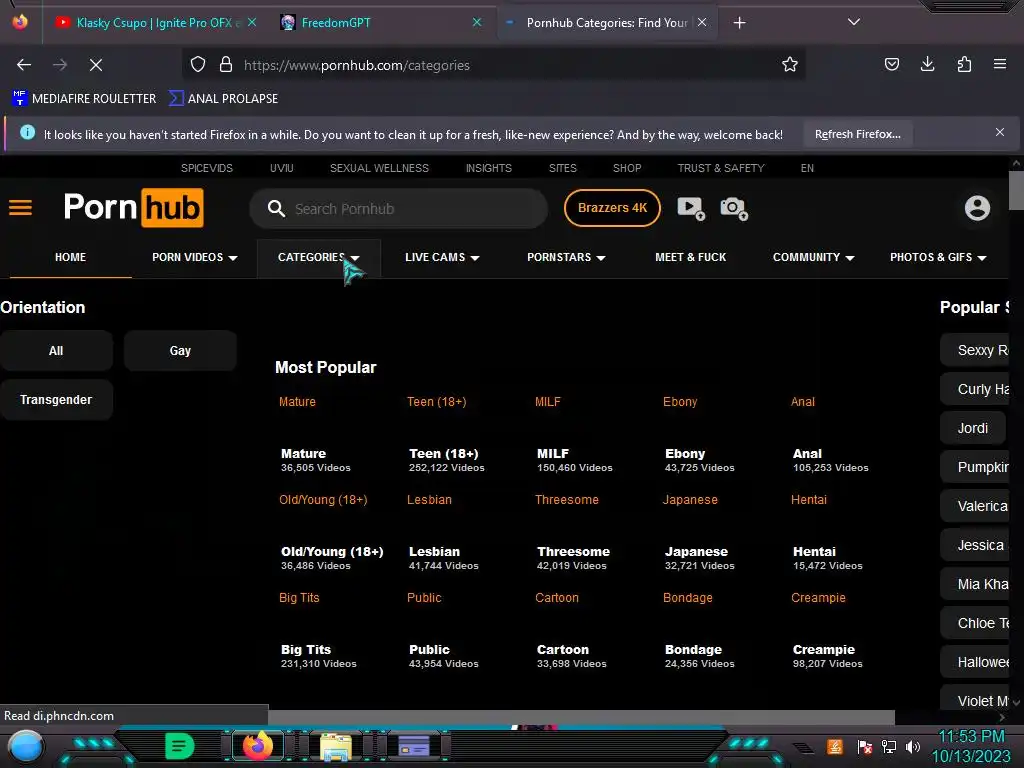
Task: Click the network icon in system tray
Action: pos(889,746)
